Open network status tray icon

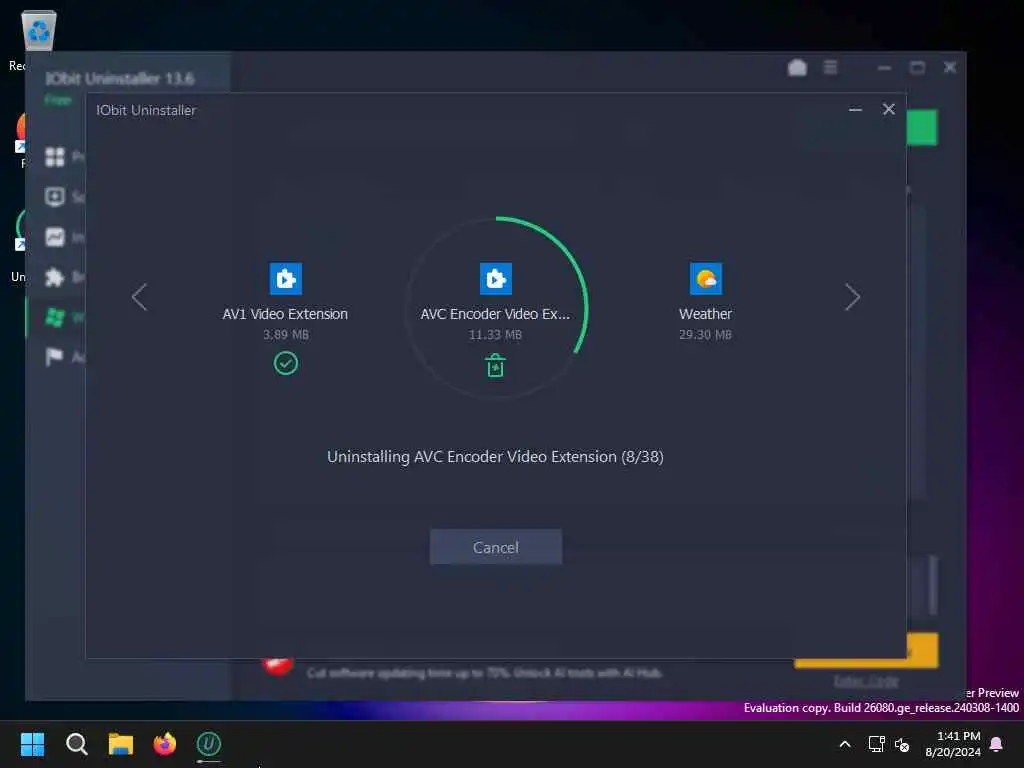[876, 744]
